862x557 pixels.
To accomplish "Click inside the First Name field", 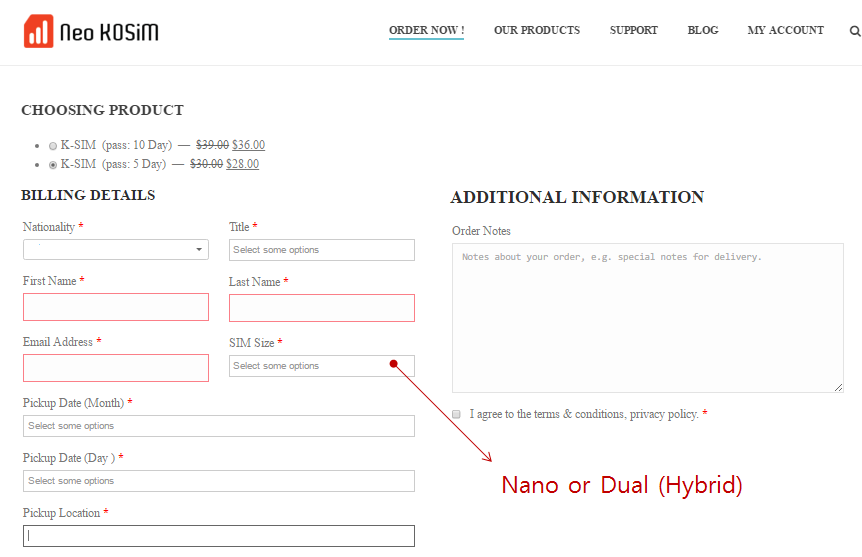I will (115, 307).
